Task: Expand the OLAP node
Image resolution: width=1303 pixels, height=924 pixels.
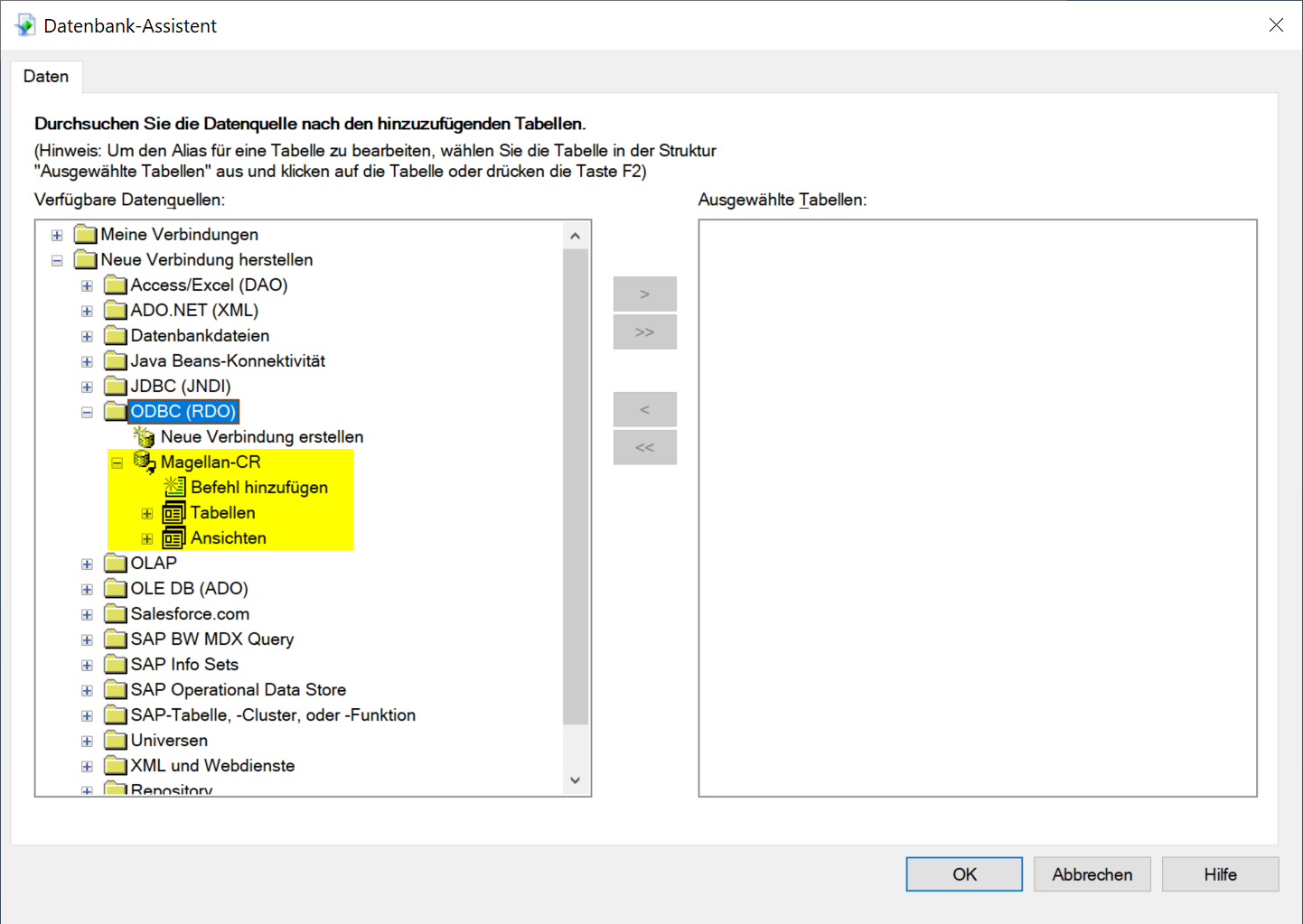Action: [x=87, y=565]
